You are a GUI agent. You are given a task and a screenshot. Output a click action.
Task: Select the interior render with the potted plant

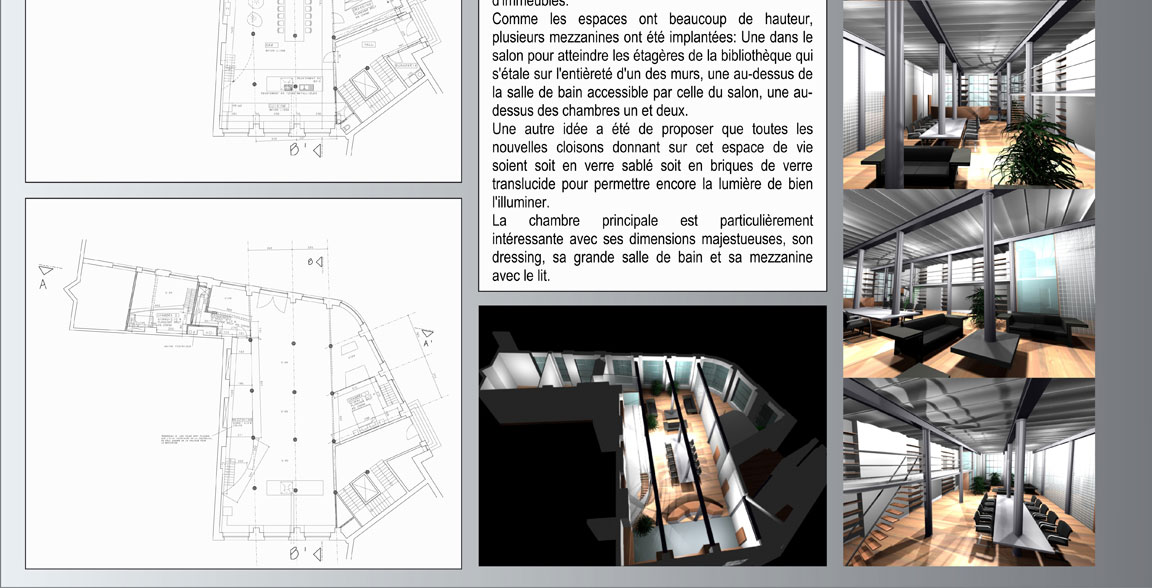(x=968, y=94)
